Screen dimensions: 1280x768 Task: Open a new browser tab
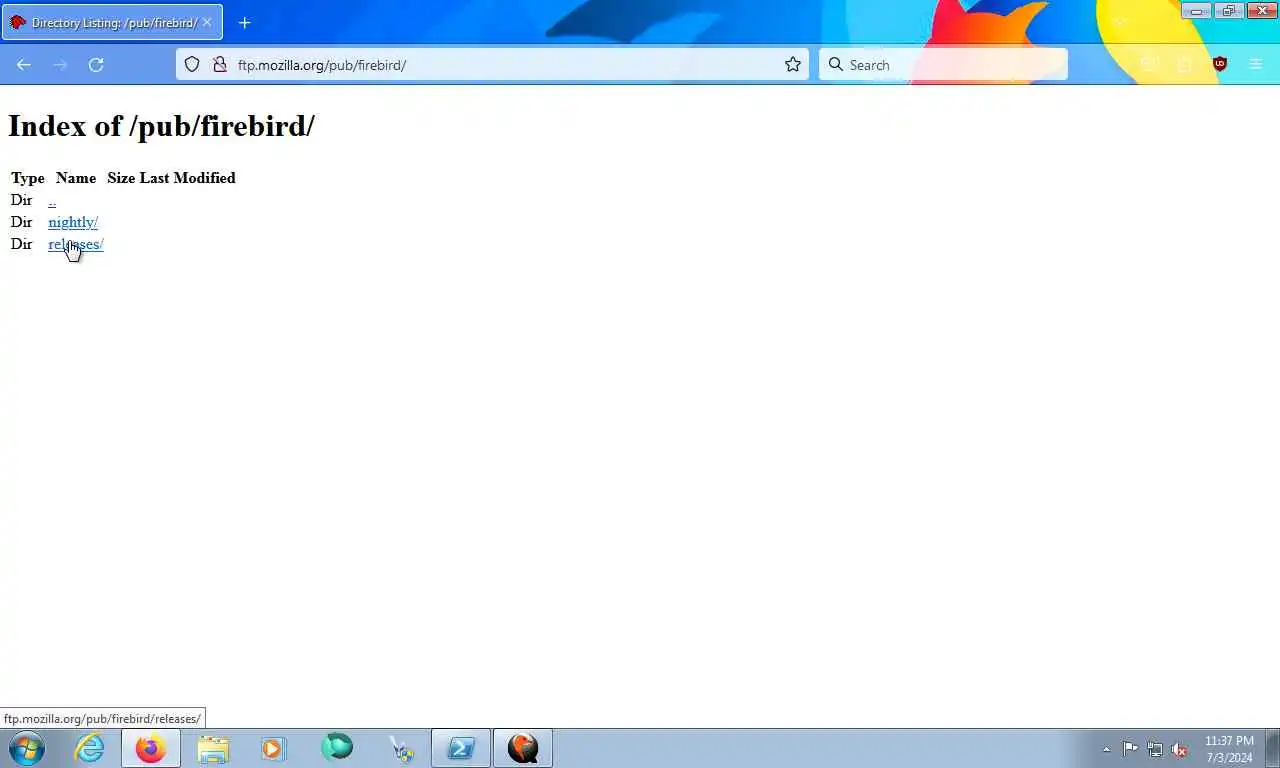pyautogui.click(x=245, y=22)
